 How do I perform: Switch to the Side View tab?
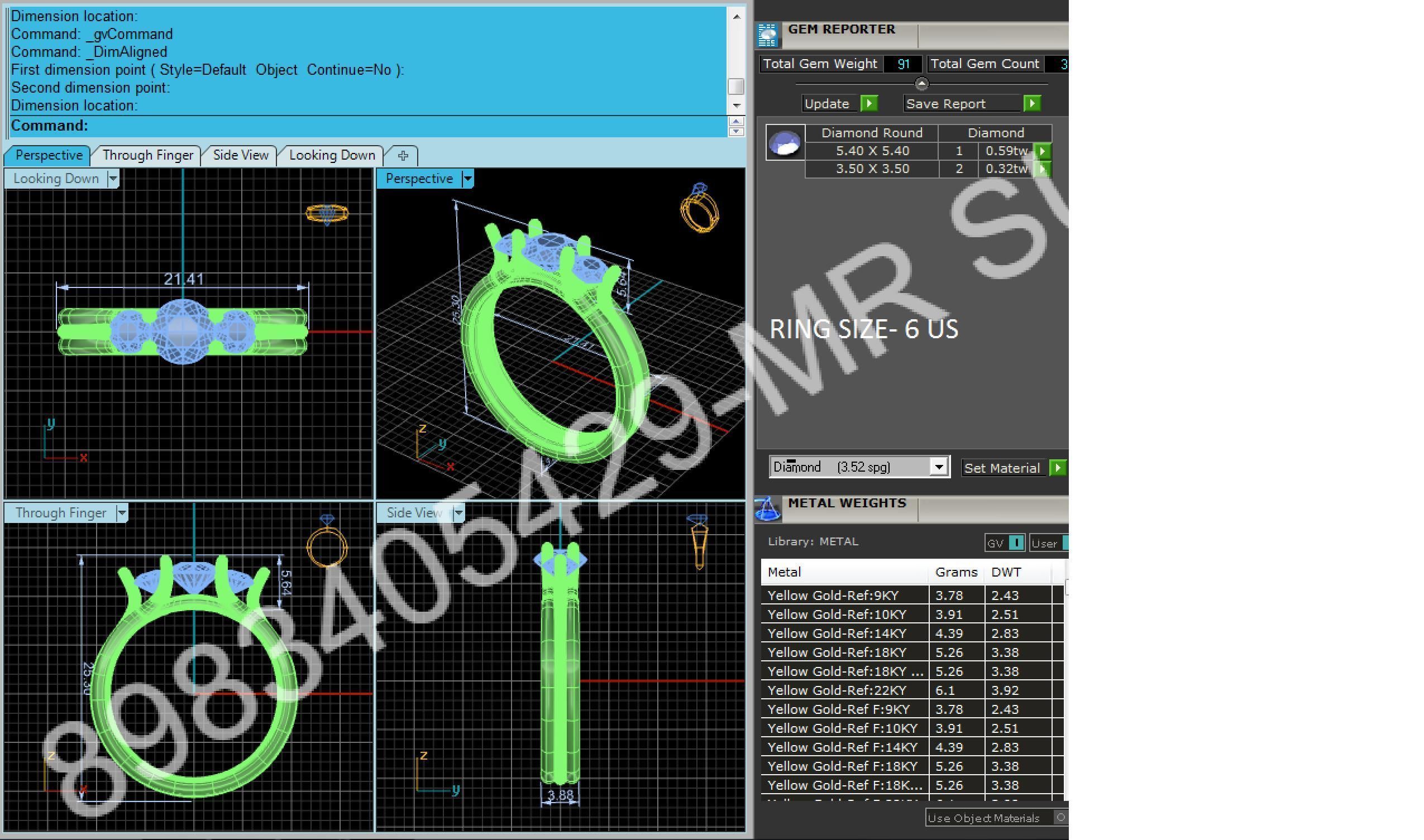[x=240, y=156]
